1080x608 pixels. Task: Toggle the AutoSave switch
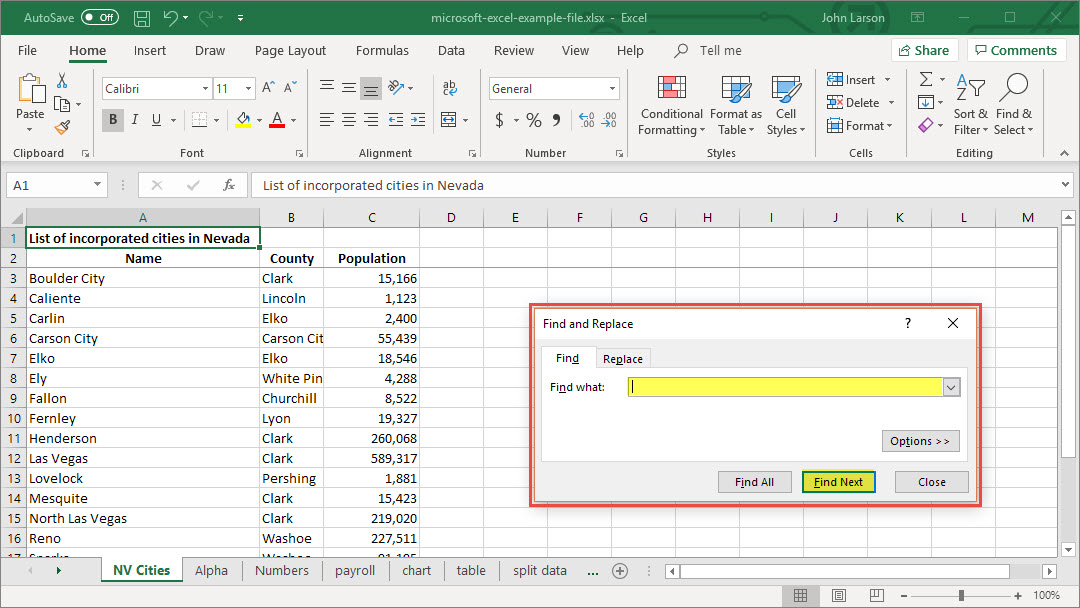tap(99, 18)
